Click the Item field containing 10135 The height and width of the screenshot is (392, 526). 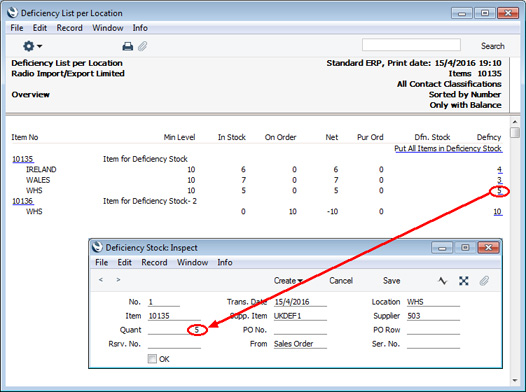tap(174, 316)
